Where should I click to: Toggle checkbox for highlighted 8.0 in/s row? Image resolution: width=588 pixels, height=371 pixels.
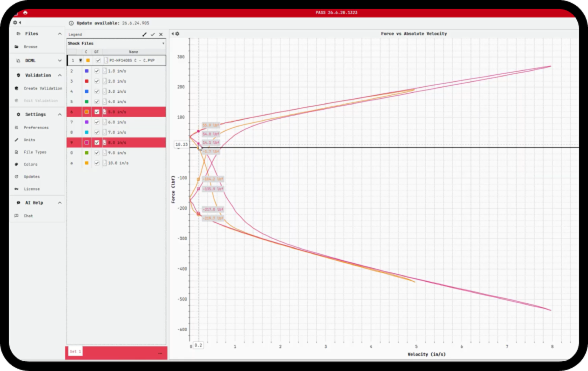click(97, 143)
